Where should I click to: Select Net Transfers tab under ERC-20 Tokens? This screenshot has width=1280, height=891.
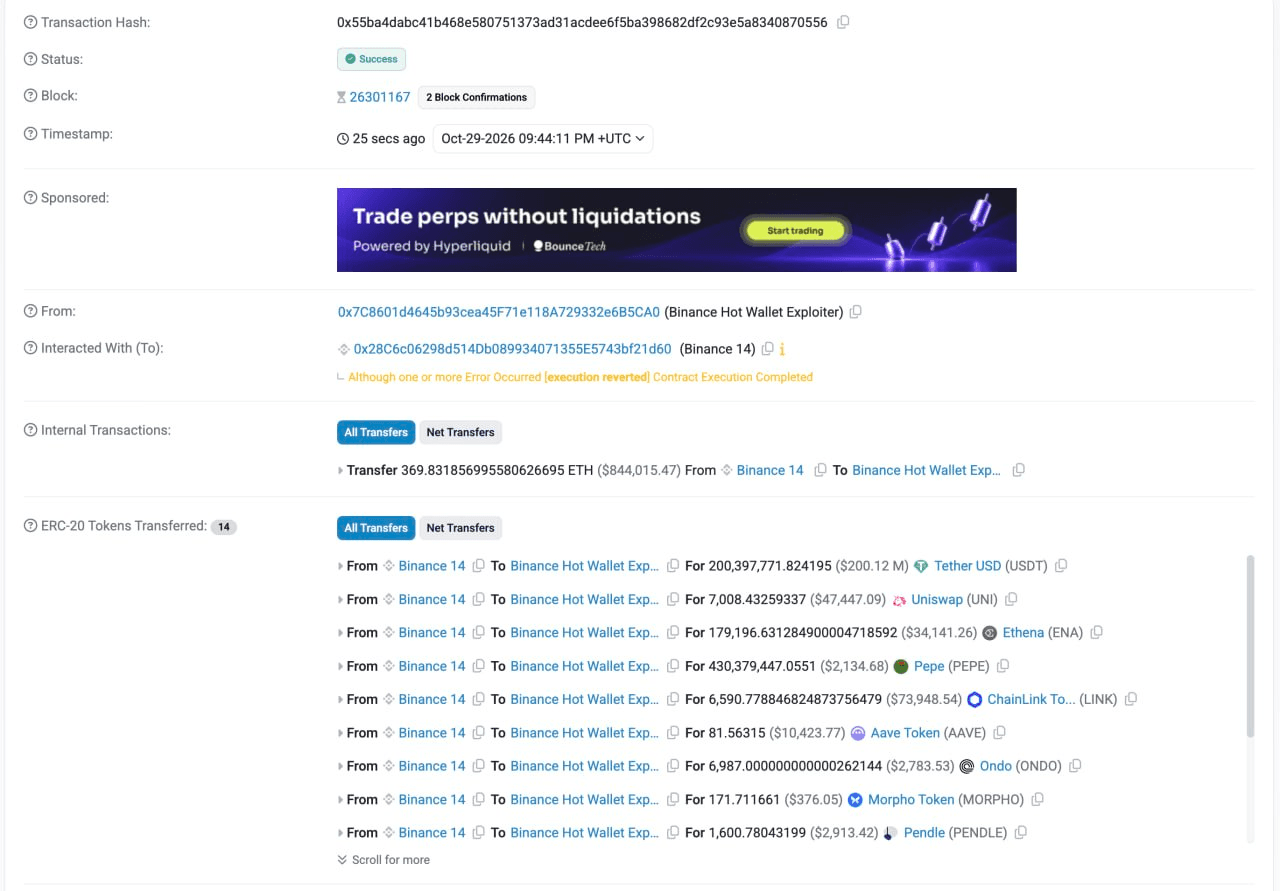(460, 528)
